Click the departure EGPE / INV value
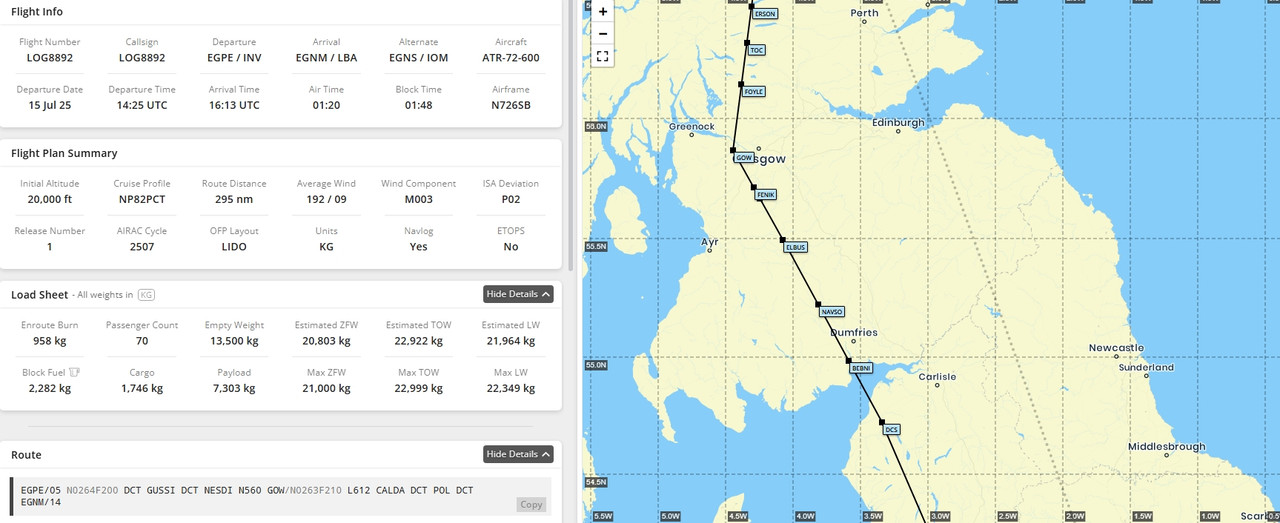The width and height of the screenshot is (1280, 523). point(234,58)
